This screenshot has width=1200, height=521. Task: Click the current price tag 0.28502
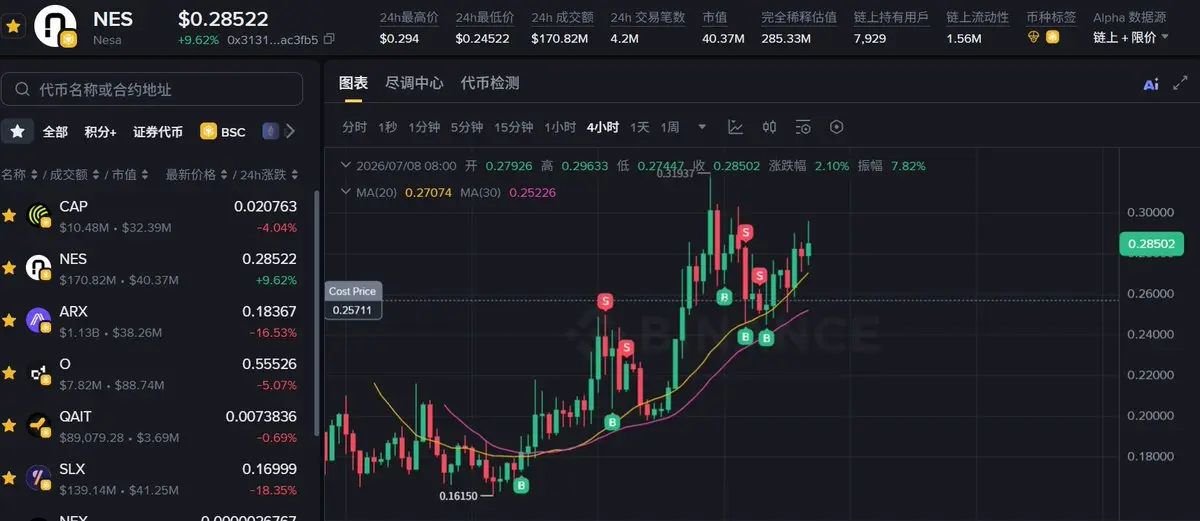(x=1153, y=243)
